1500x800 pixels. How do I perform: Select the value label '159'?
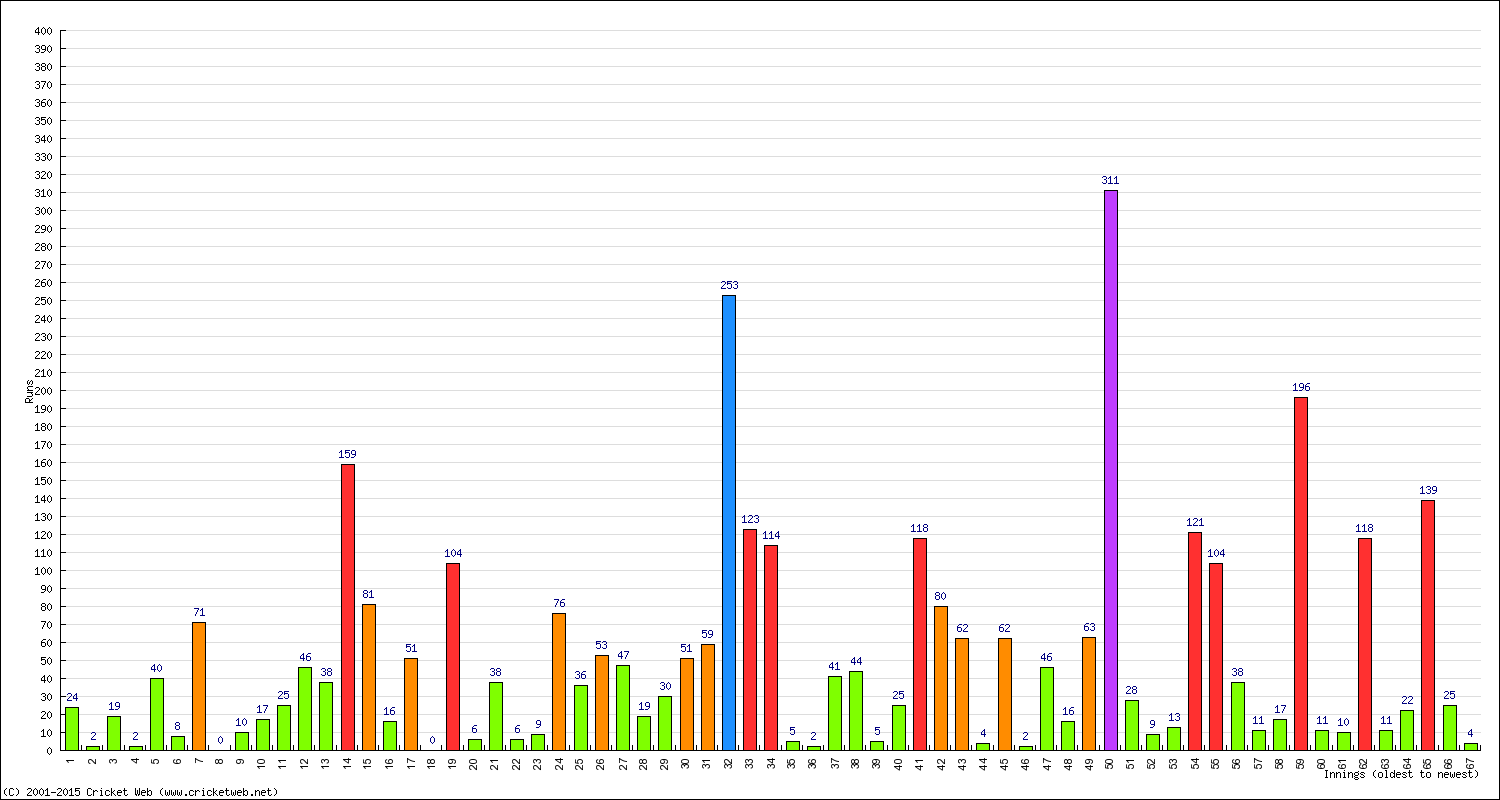tap(347, 454)
